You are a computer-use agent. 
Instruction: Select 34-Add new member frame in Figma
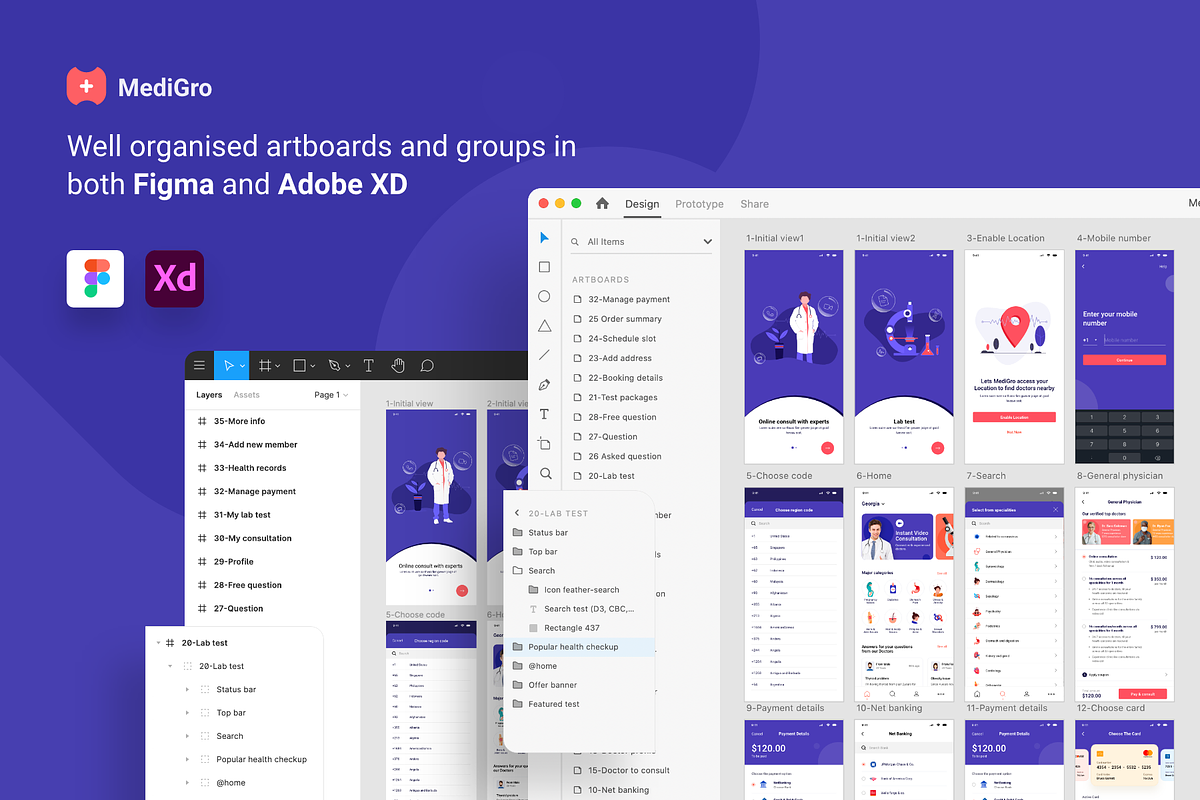(x=255, y=444)
